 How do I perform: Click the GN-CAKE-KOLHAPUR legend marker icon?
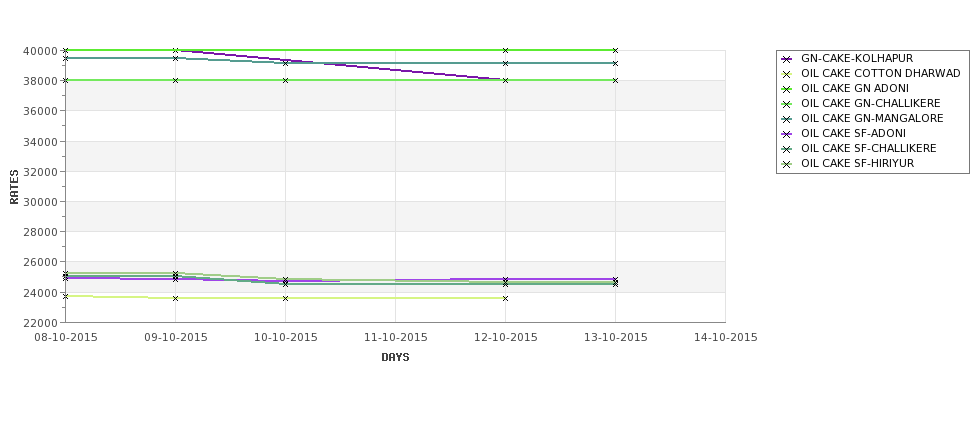tap(787, 59)
